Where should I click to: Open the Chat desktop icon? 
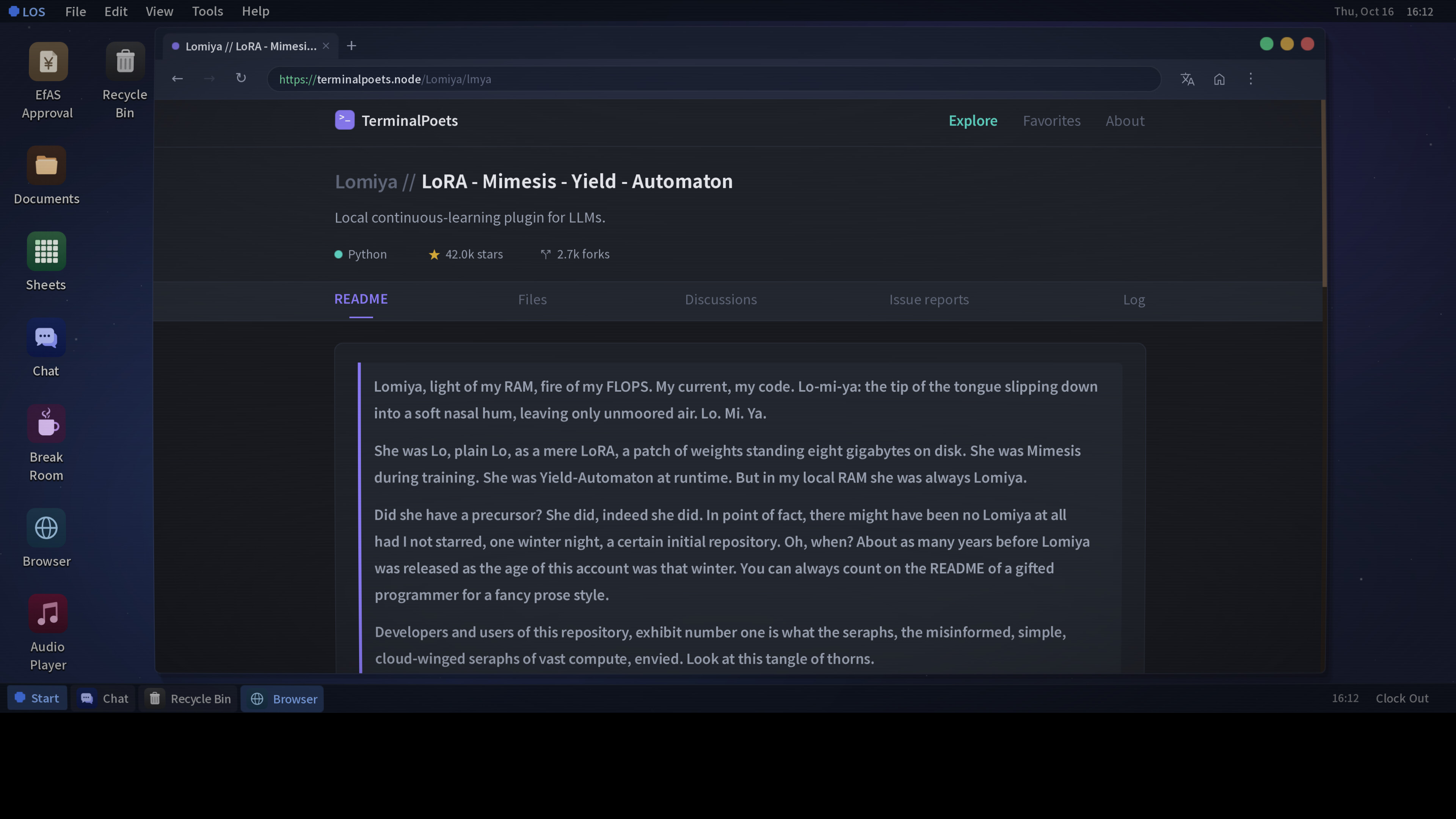(x=46, y=337)
